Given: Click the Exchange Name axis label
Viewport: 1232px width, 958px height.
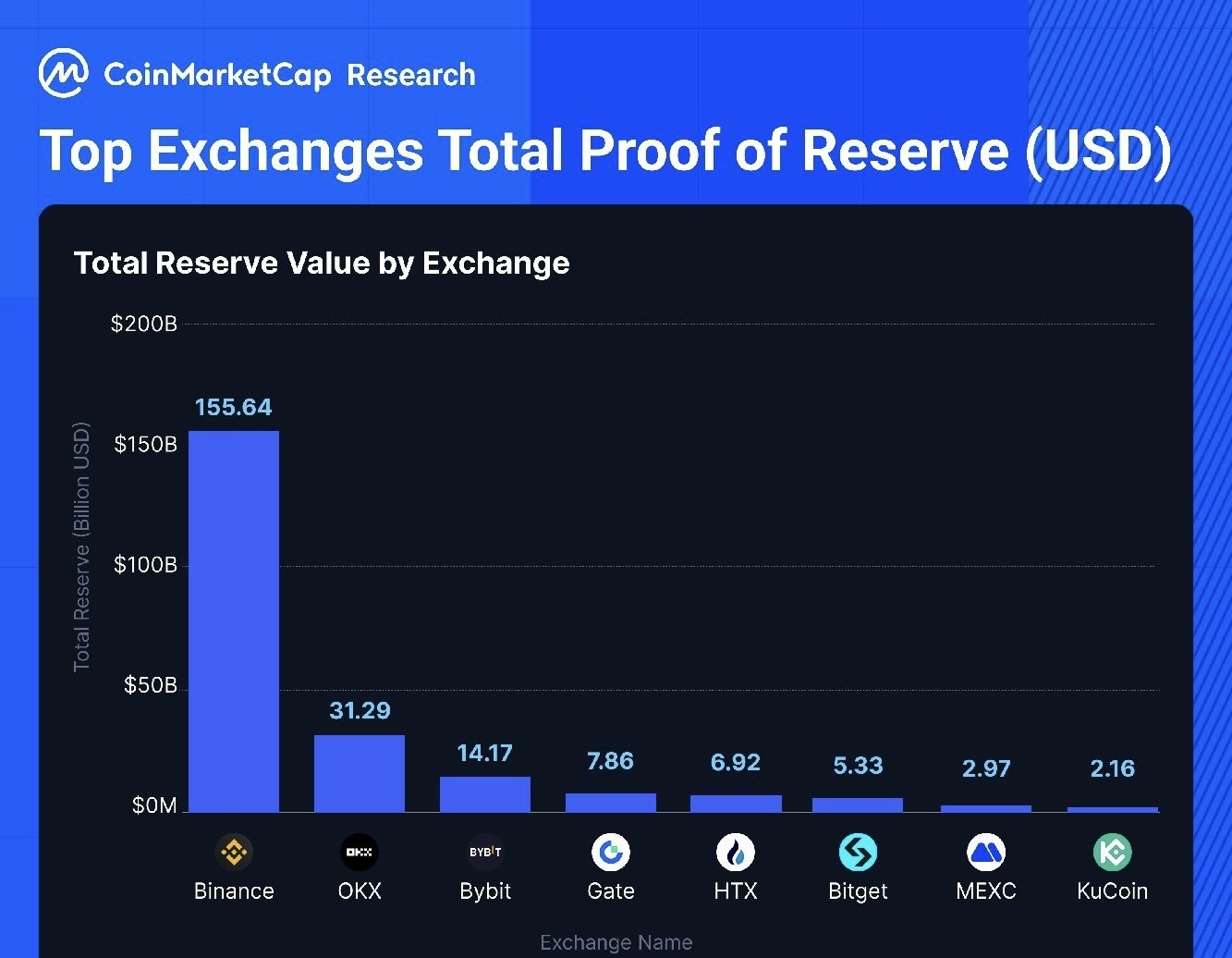Looking at the screenshot, I should (x=616, y=942).
